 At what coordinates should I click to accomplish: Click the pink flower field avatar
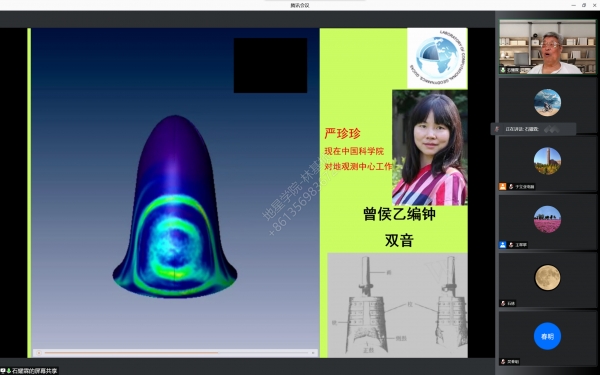coord(547,219)
